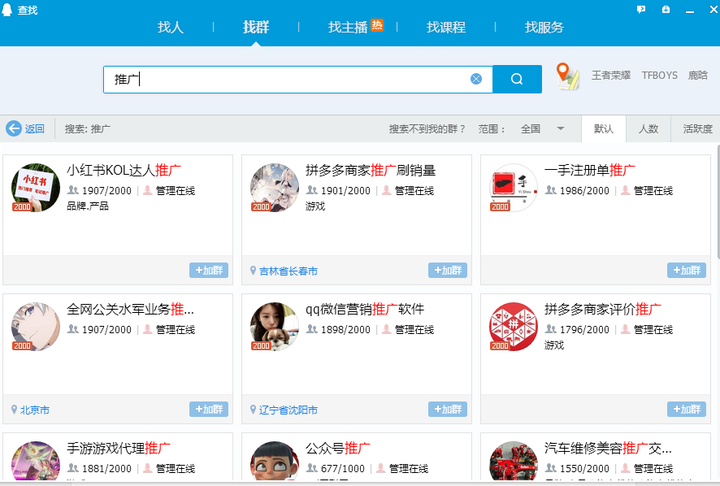Viewport: 720px width, 486px height.
Task: Join 一手注册单推广 with +加群
Action: click(x=686, y=270)
